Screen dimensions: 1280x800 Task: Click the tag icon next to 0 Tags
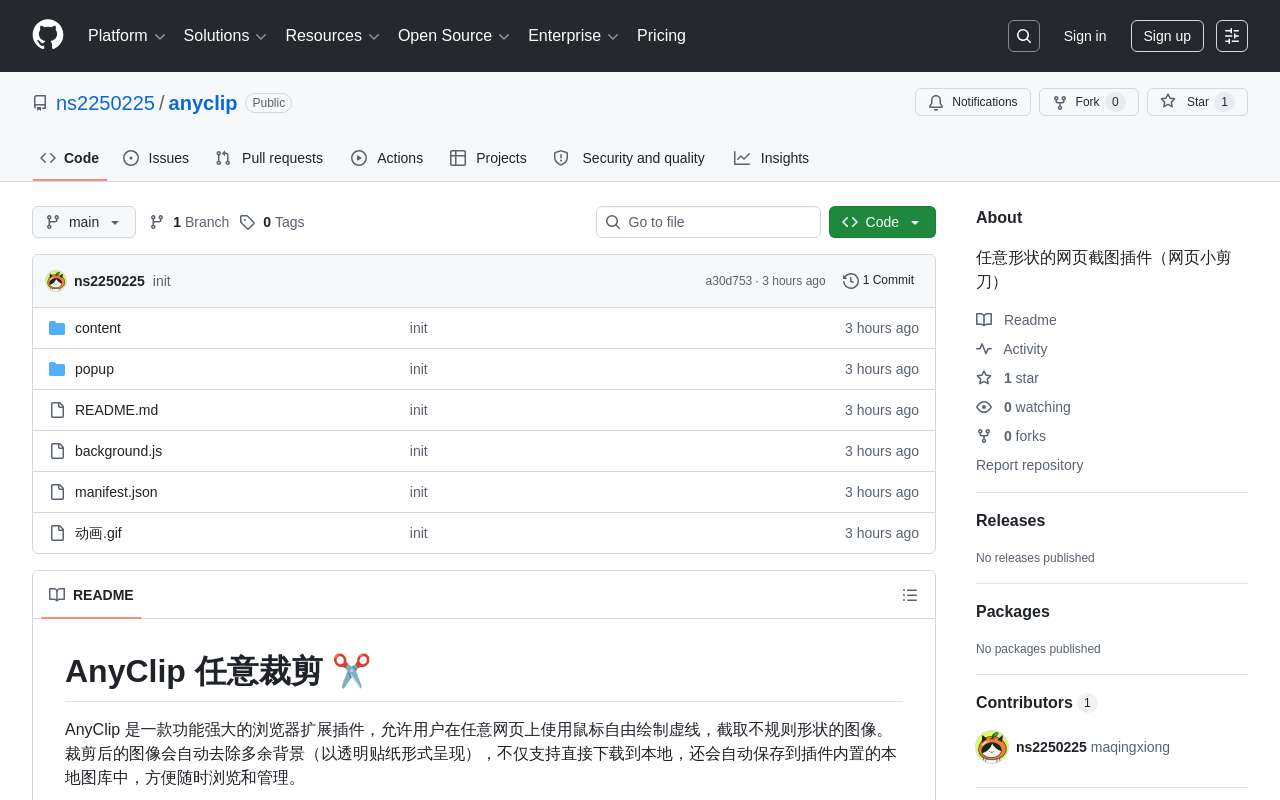(x=247, y=222)
